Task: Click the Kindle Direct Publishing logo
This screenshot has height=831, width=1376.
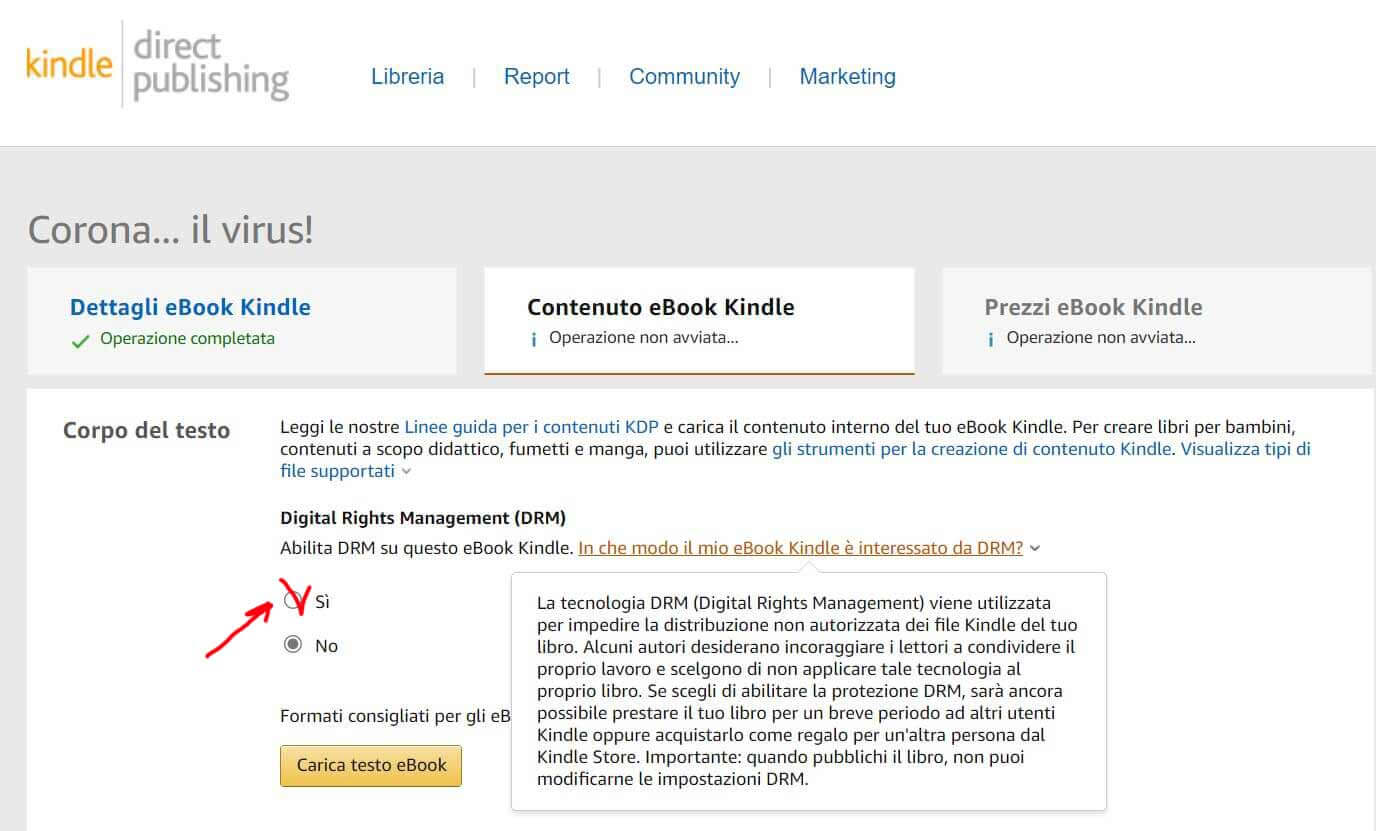Action: (157, 64)
